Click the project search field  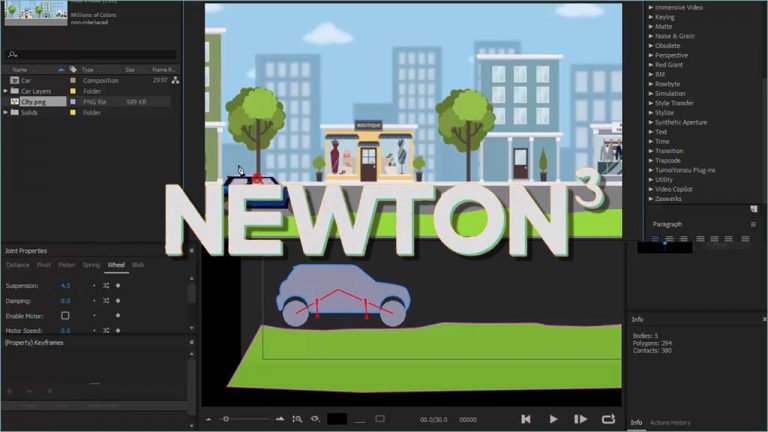pos(91,54)
